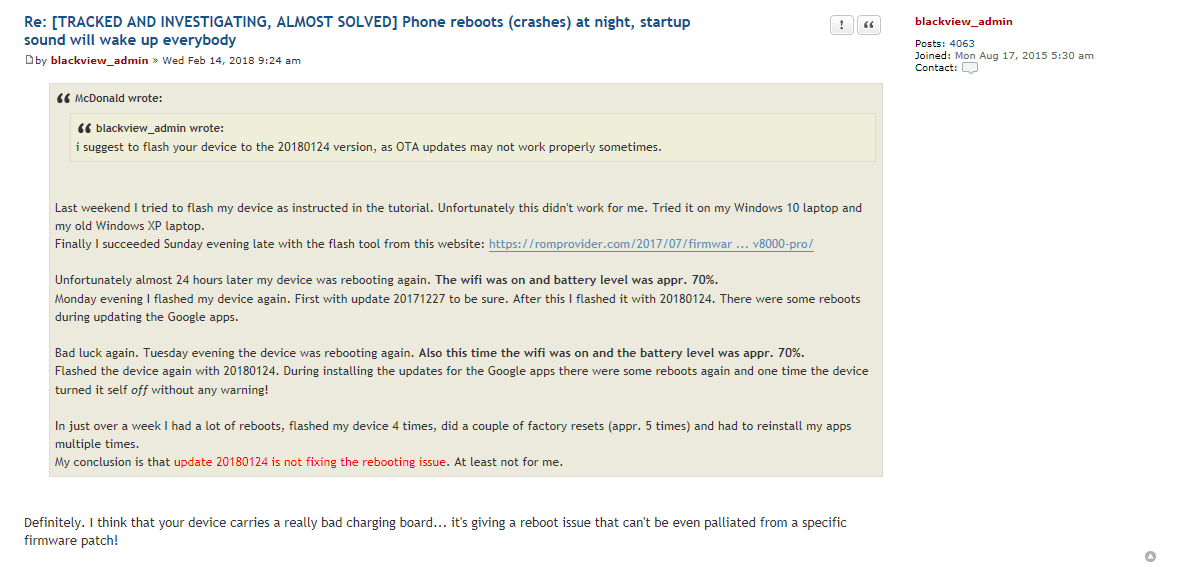Click the bold wifi and battery 70% sentence
1177x567 pixels.
pyautogui.click(x=576, y=280)
